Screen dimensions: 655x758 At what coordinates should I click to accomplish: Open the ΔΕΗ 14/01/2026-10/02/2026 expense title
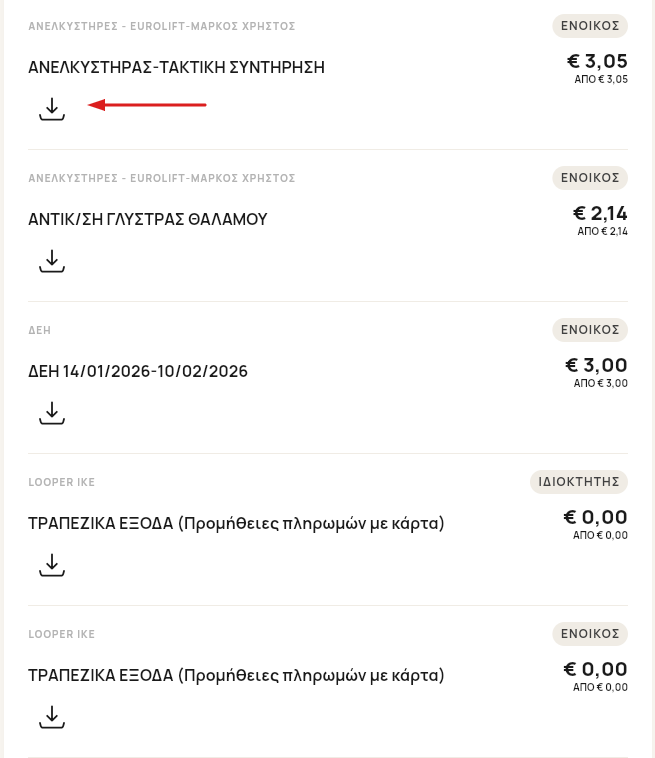pyautogui.click(x=138, y=372)
